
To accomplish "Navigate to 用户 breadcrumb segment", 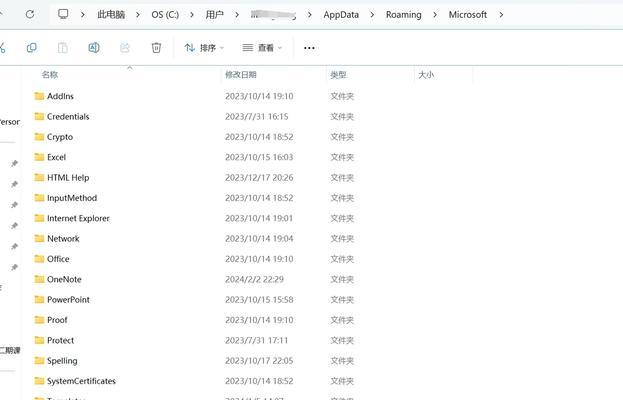I will [215, 15].
